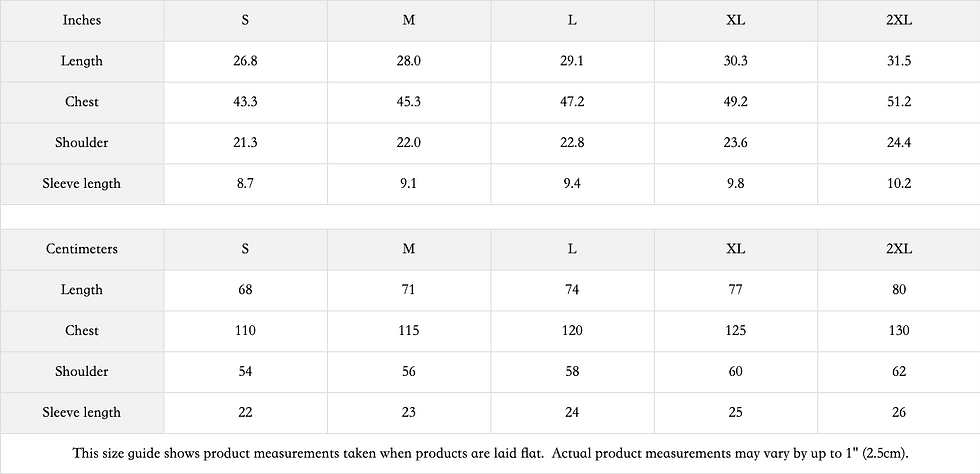This screenshot has width=980, height=474.
Task: Click the Sleeve length label in centimeters table
Action: pyautogui.click(x=82, y=413)
